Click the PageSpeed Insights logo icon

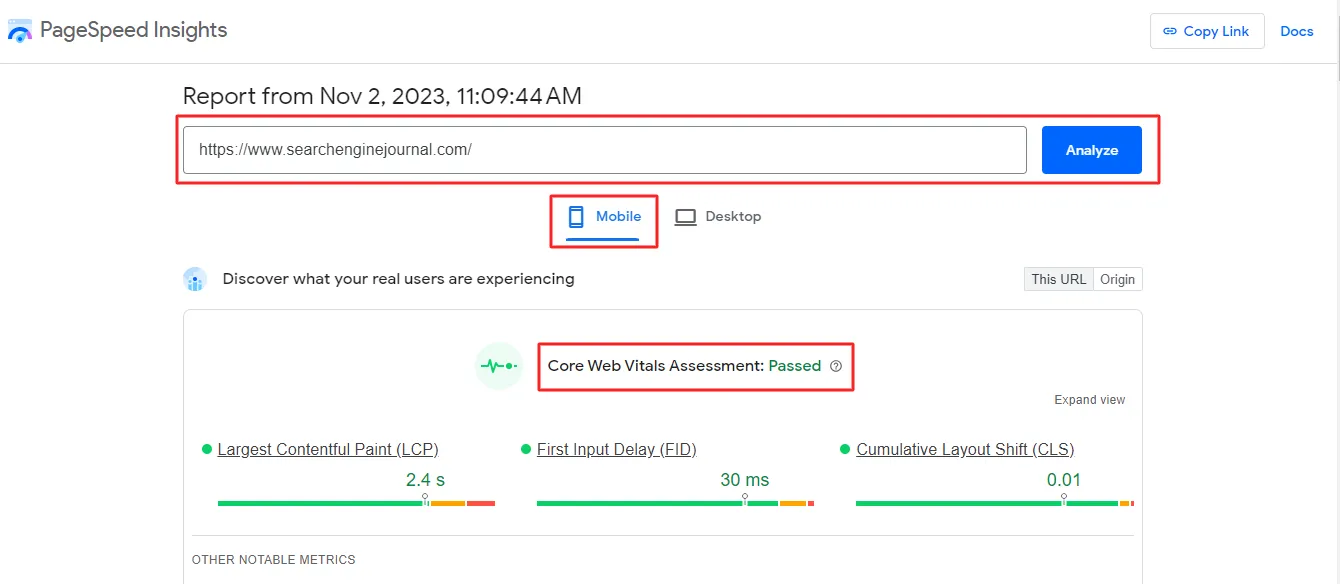(x=20, y=30)
